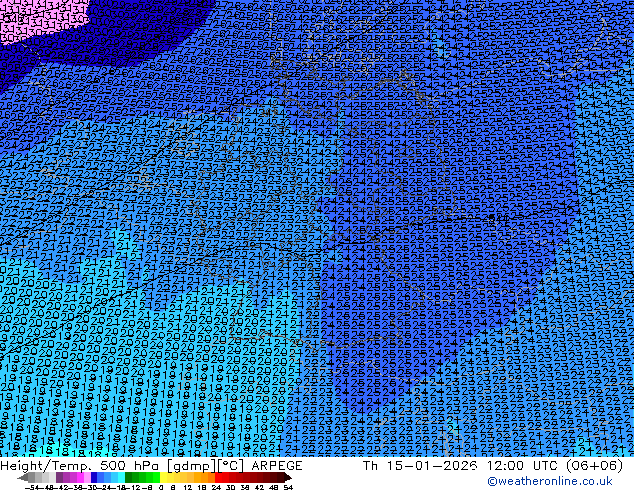Screen dimensions: 634x490
Task: Click the dark right arrow of color scale
Action: [x=288, y=477]
